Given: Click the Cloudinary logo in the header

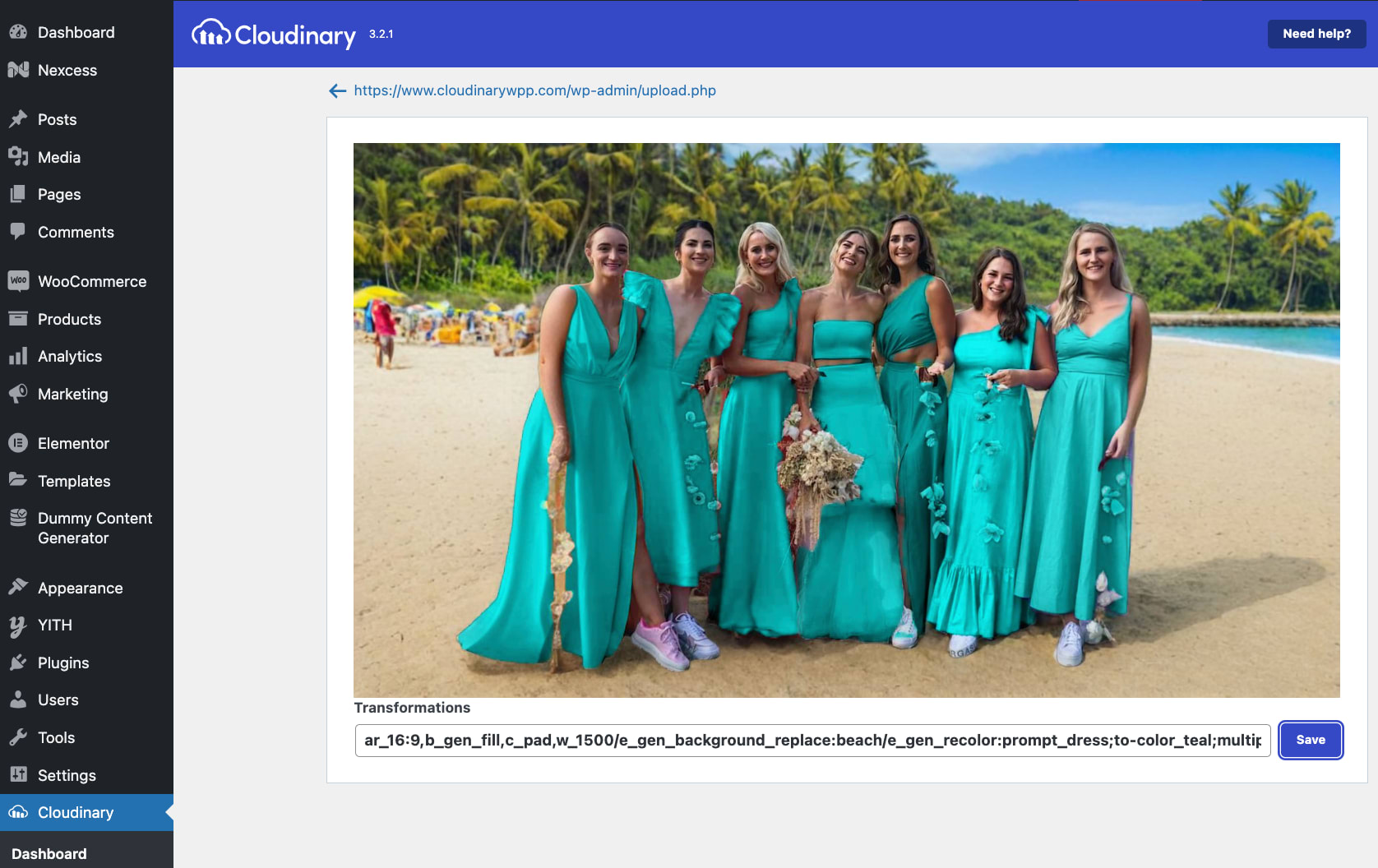Looking at the screenshot, I should [x=273, y=34].
